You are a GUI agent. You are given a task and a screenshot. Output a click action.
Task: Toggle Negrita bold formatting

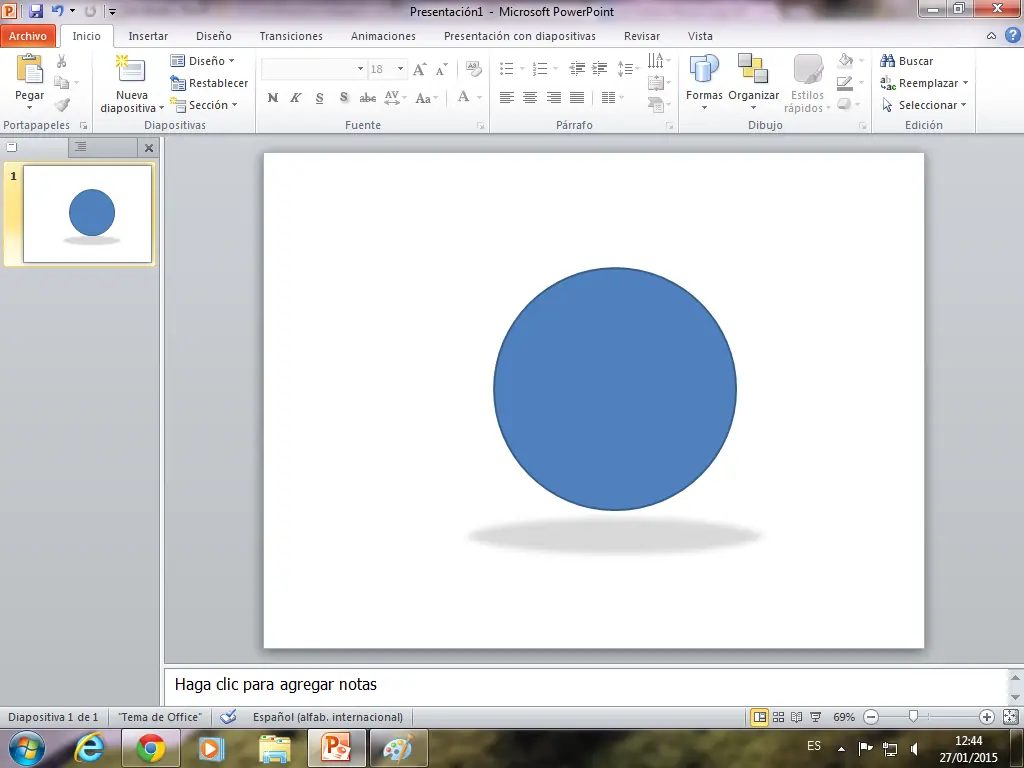coord(273,98)
